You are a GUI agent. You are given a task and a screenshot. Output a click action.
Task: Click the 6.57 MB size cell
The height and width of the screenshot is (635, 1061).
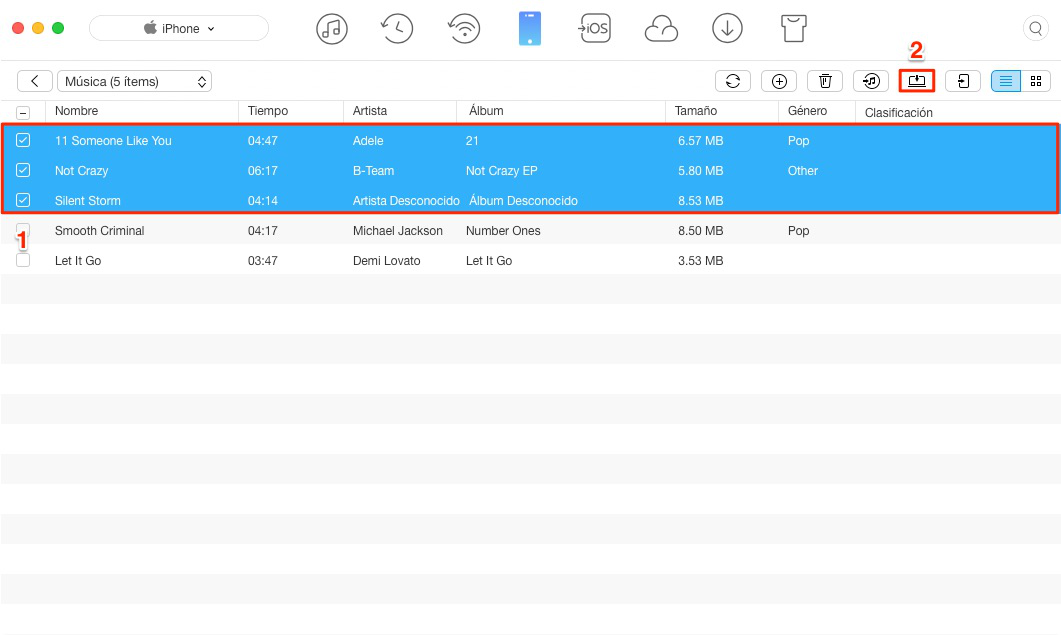[x=700, y=141]
